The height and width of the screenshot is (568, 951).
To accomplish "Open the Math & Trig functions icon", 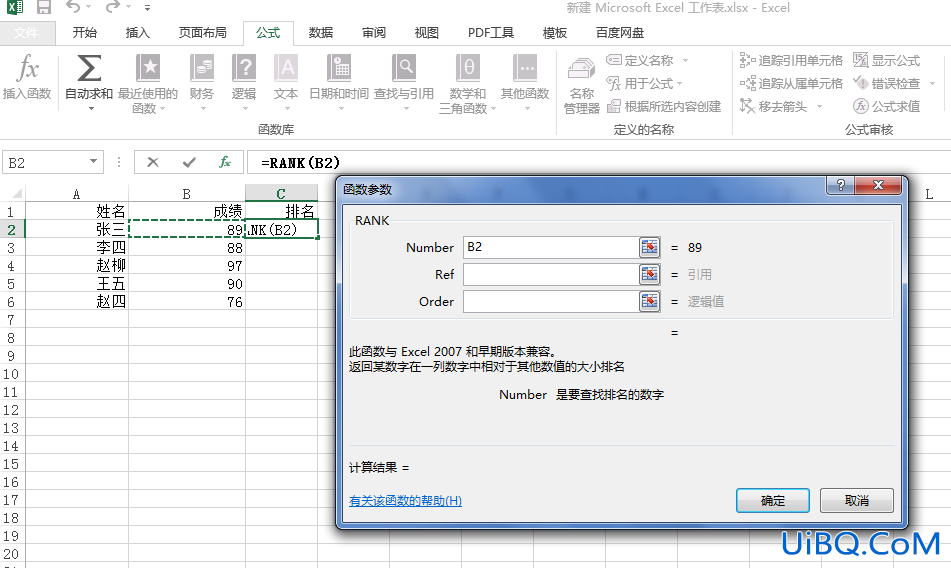I will point(468,68).
